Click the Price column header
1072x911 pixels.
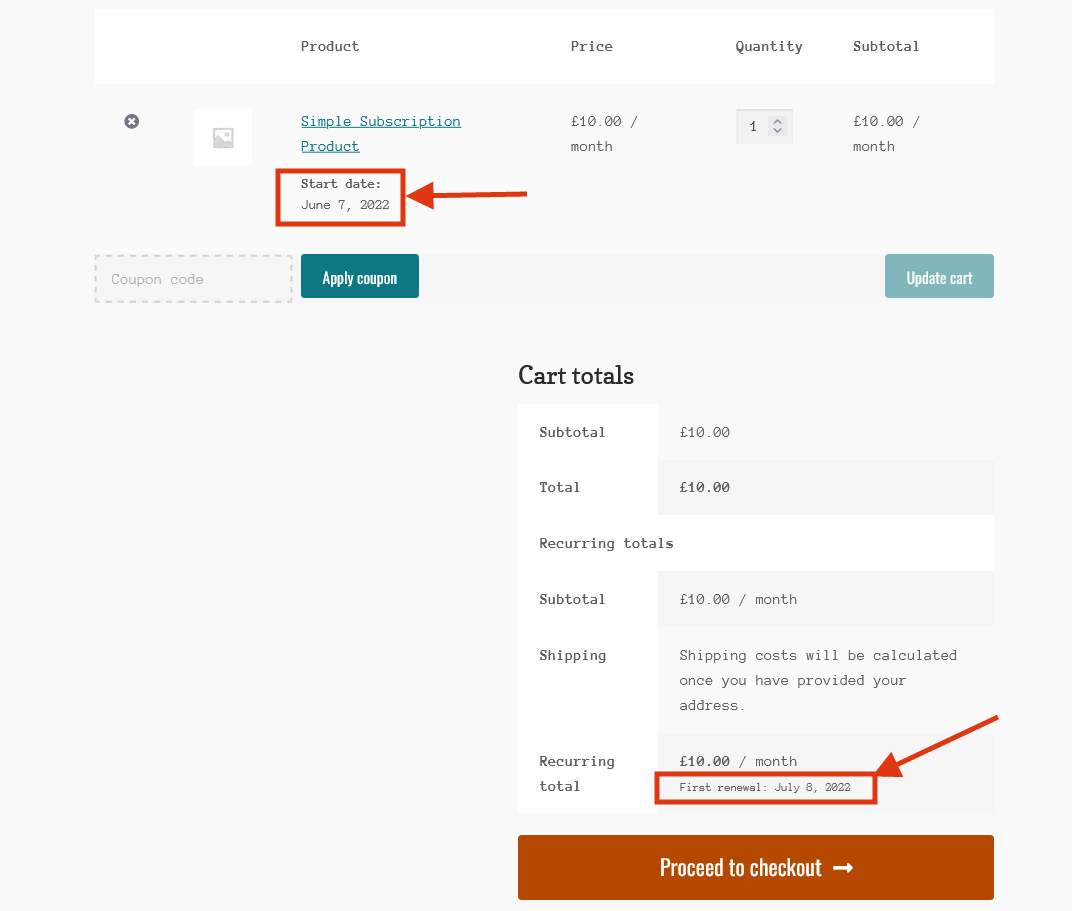tap(591, 46)
